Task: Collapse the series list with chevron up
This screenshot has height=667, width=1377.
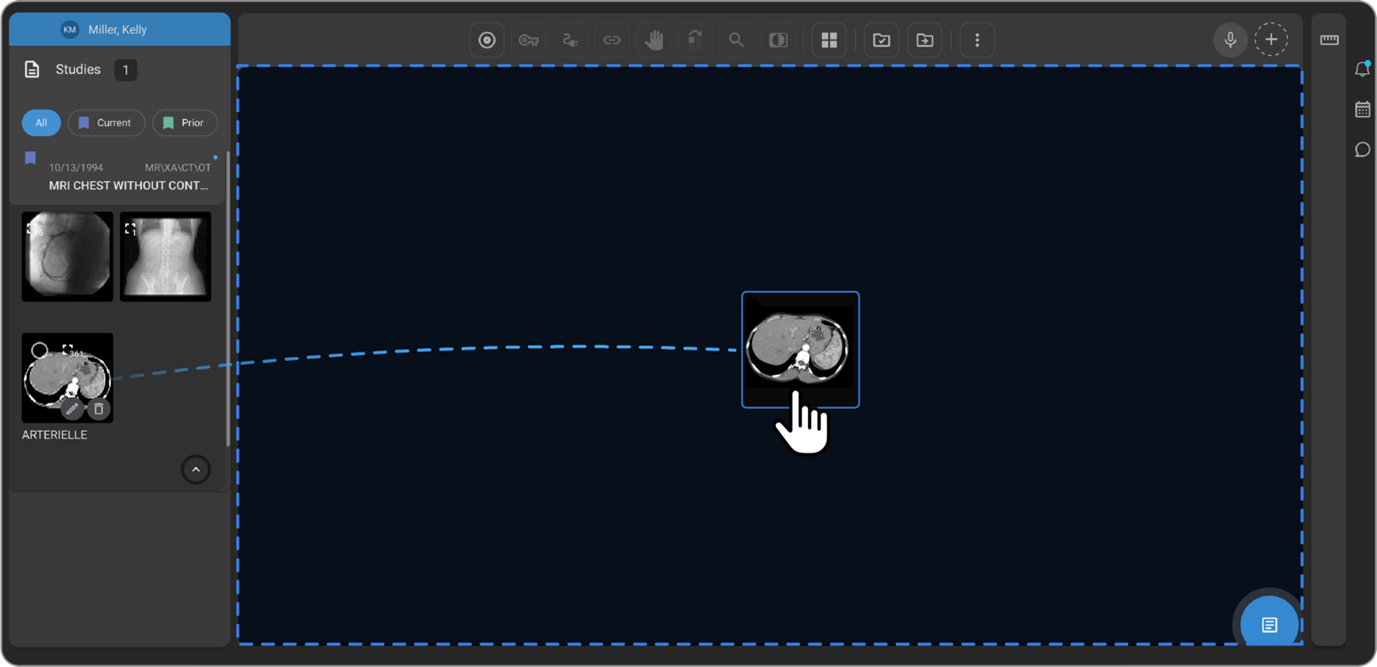Action: (x=196, y=469)
